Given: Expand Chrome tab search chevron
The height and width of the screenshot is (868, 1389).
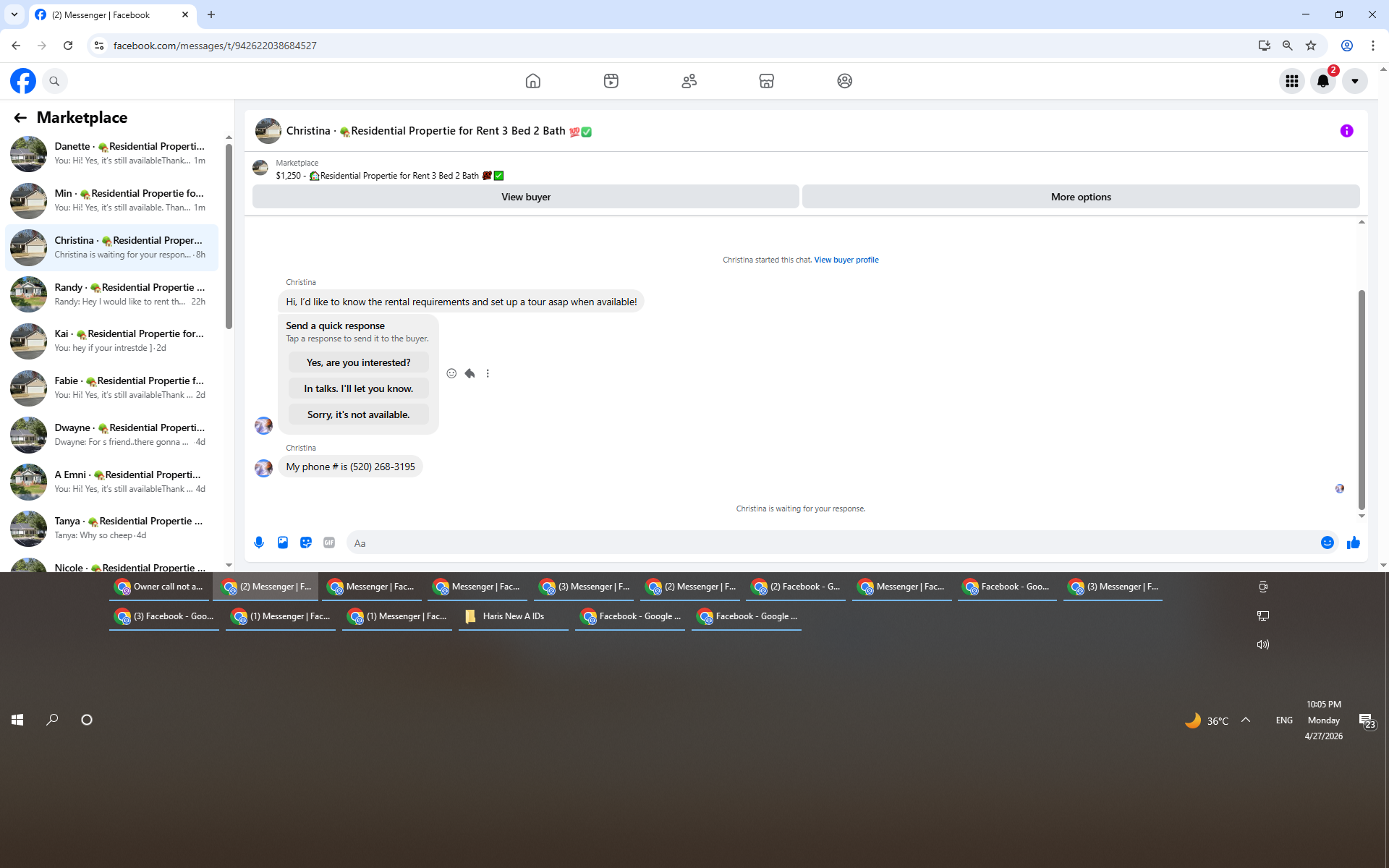Looking at the screenshot, I should click(14, 14).
